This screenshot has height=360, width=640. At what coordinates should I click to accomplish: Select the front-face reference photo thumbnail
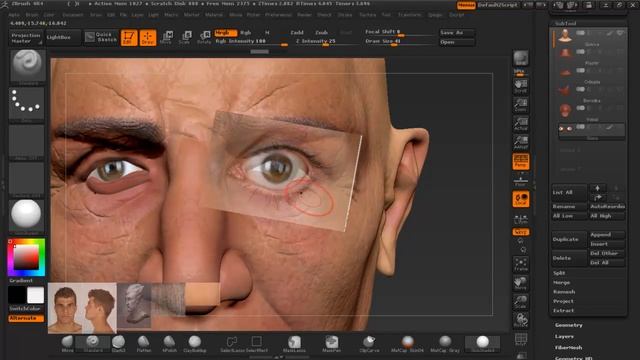pyautogui.click(x=65, y=308)
